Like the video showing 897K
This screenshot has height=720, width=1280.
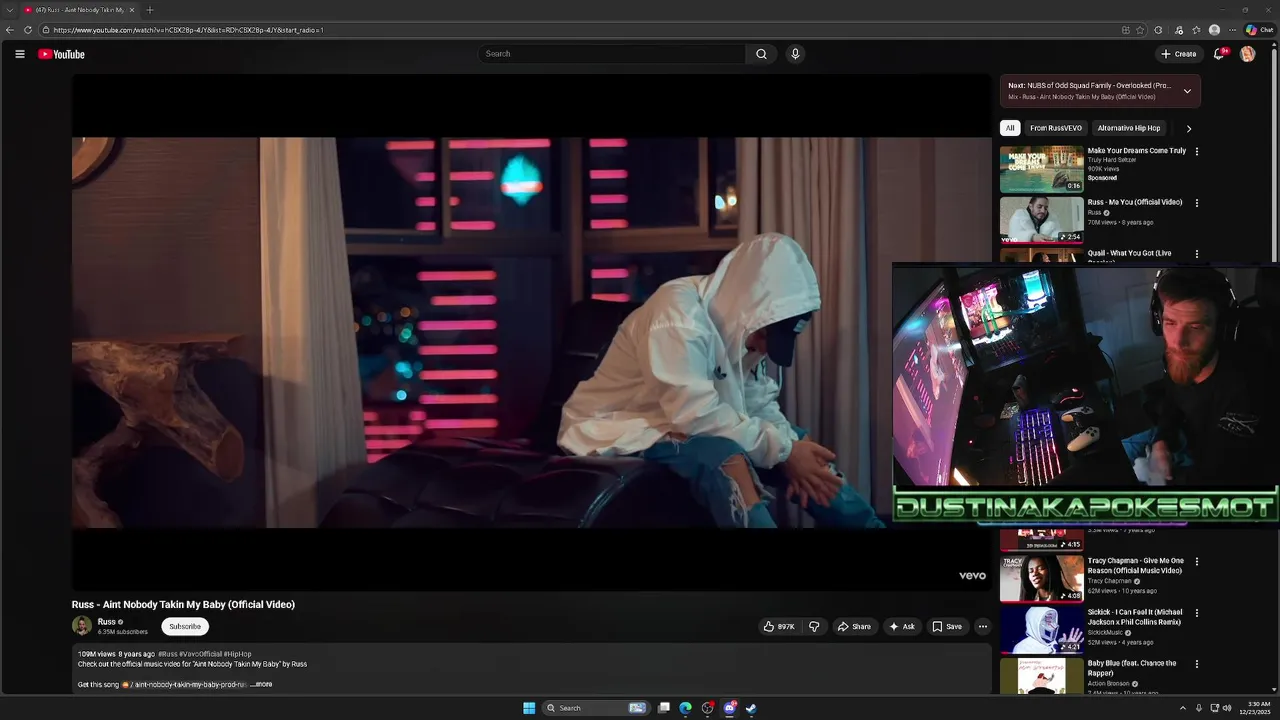(x=779, y=627)
